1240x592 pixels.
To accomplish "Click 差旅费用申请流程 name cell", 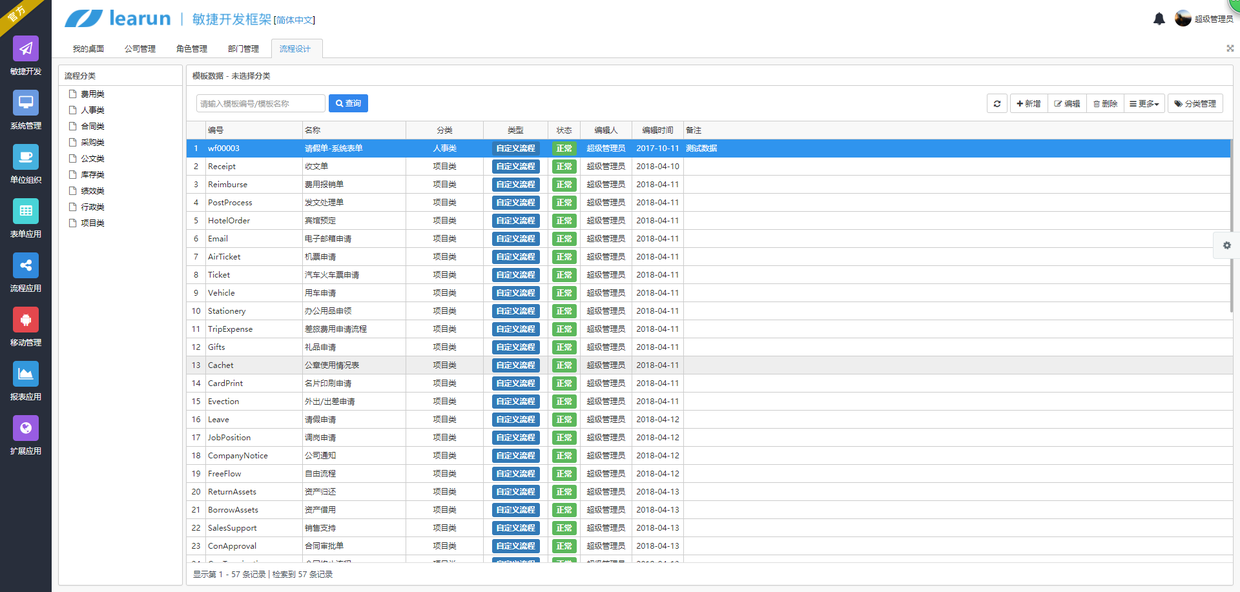I will coord(354,329).
